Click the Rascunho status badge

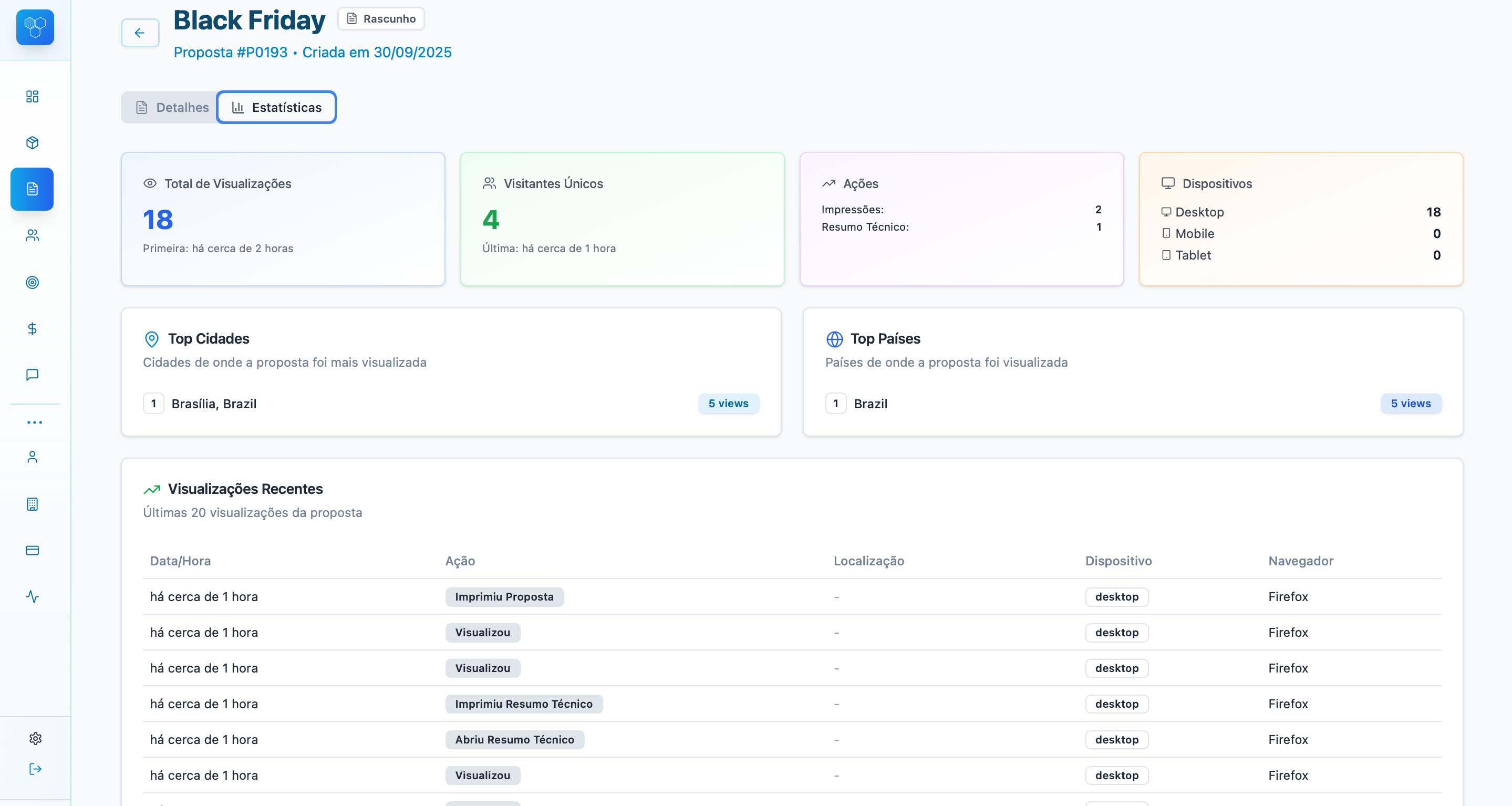(381, 19)
